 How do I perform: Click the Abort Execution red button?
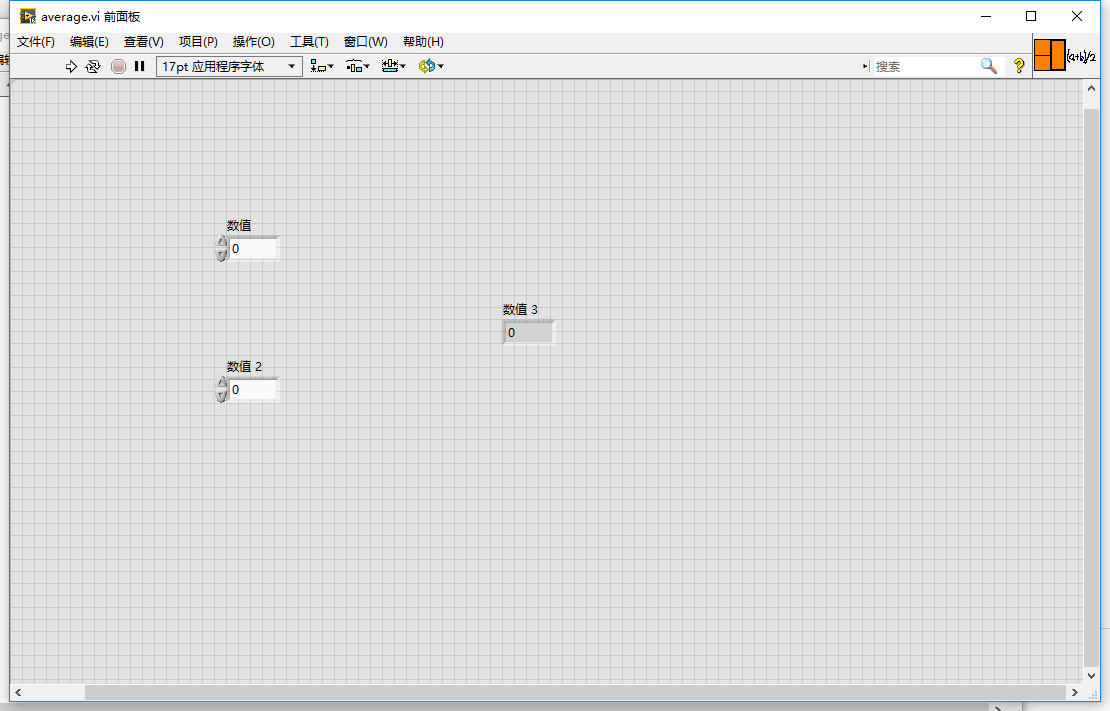pos(118,66)
